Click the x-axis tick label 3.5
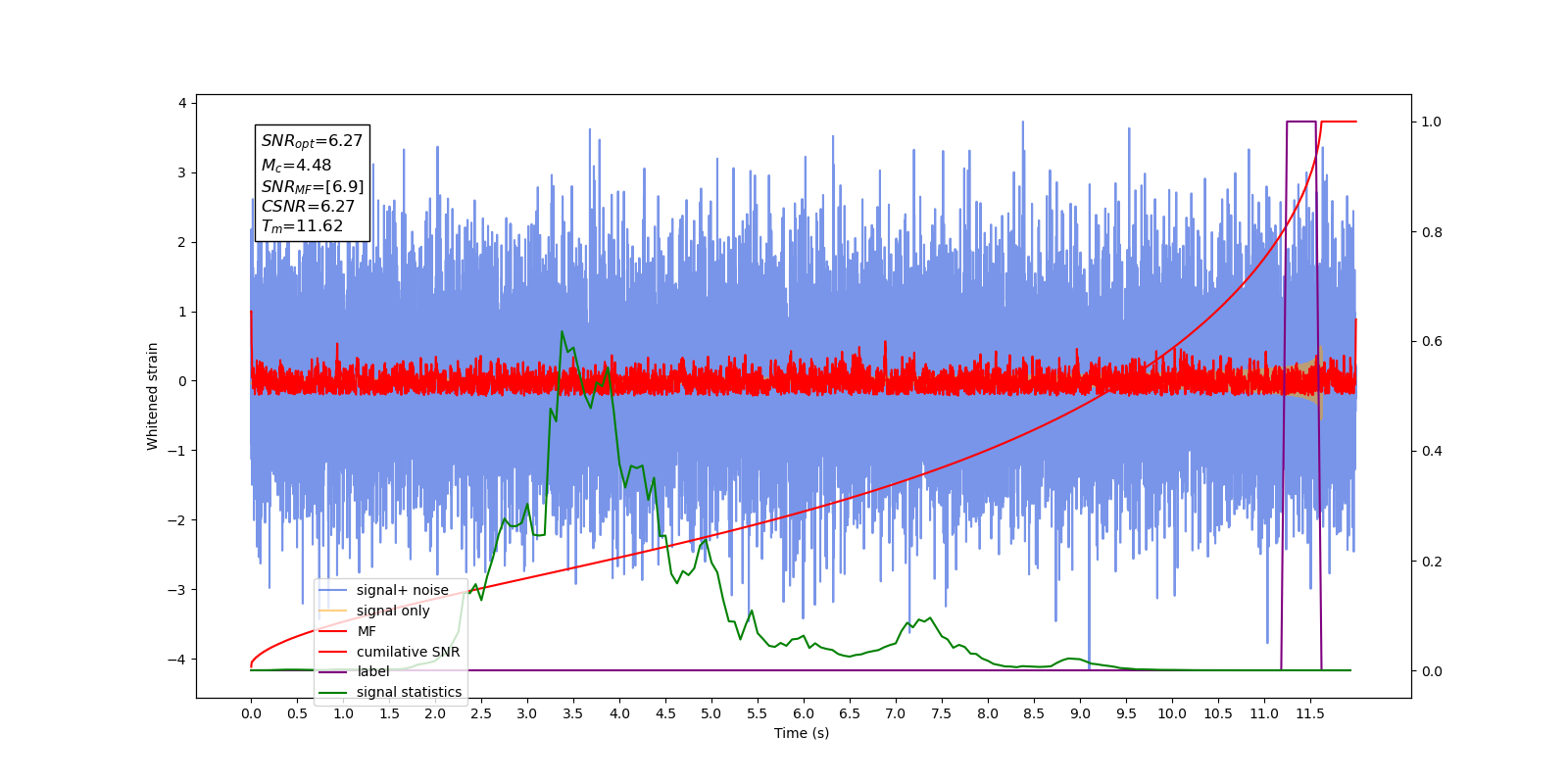 pos(573,713)
